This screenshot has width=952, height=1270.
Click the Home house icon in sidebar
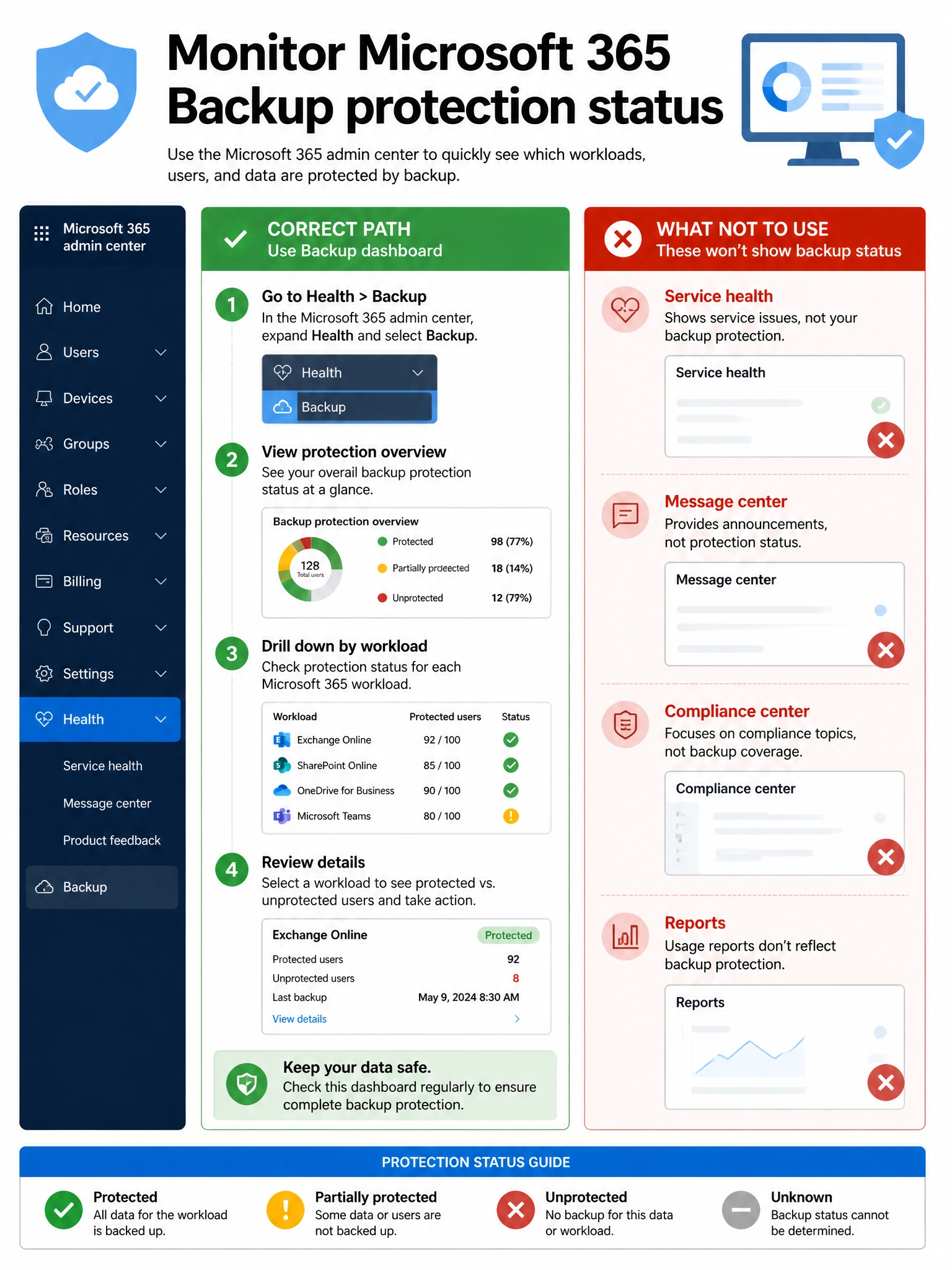[44, 306]
